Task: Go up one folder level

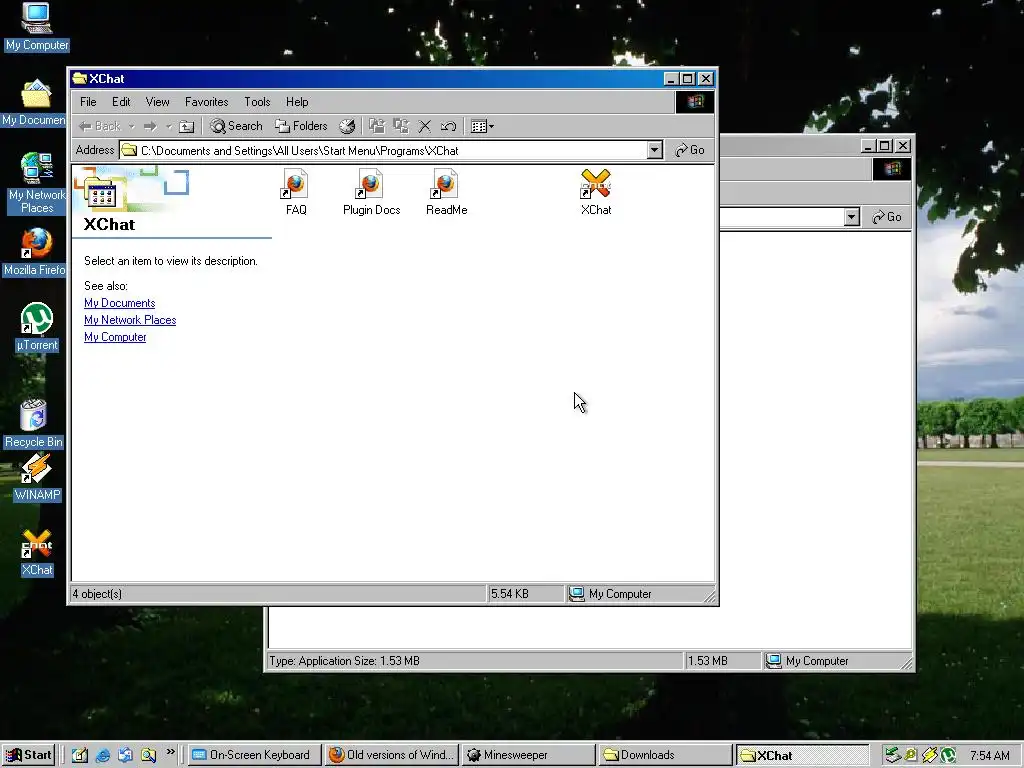Action: pyautogui.click(x=187, y=126)
